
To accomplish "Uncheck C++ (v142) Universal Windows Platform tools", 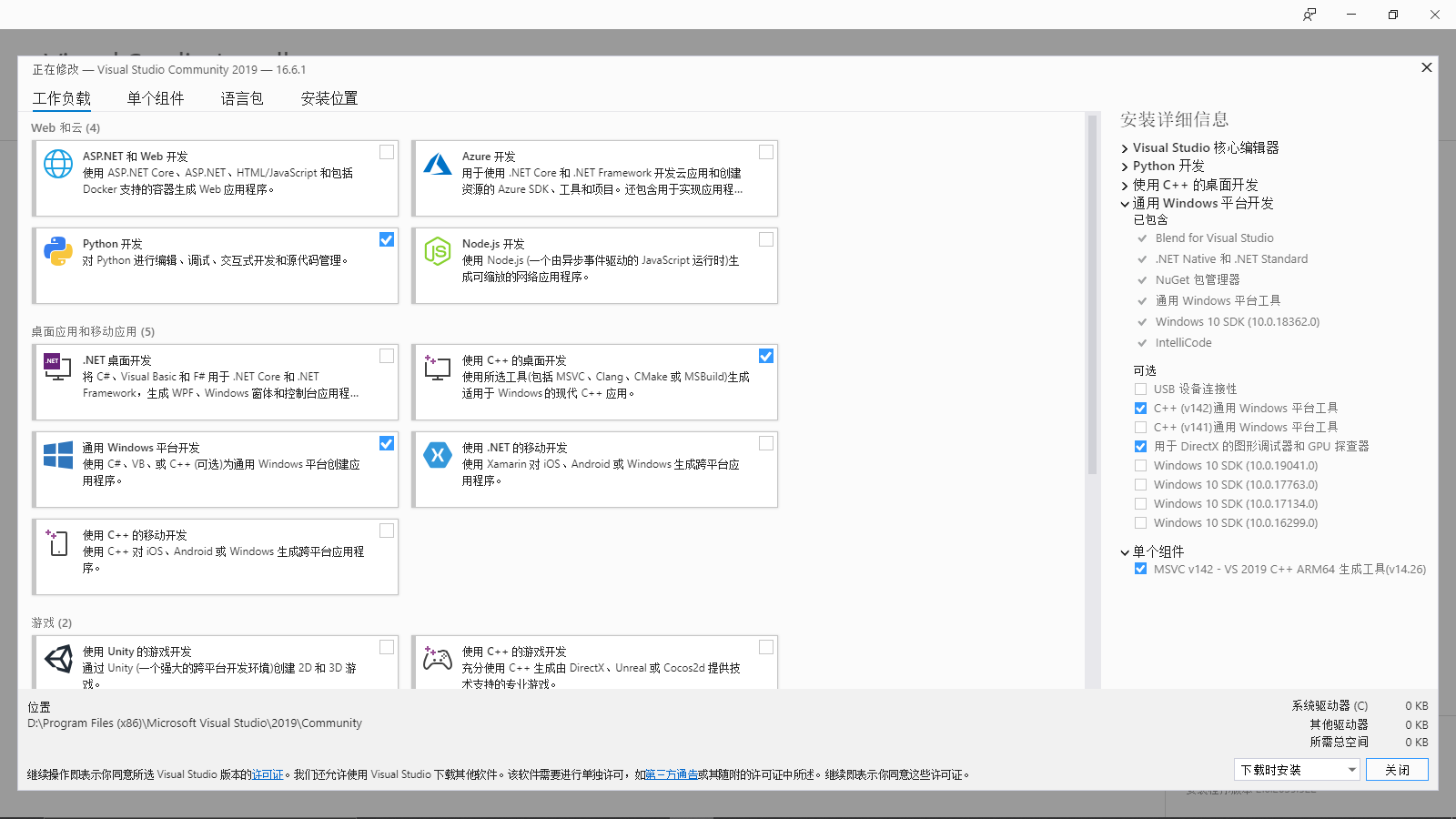I will click(1140, 409).
